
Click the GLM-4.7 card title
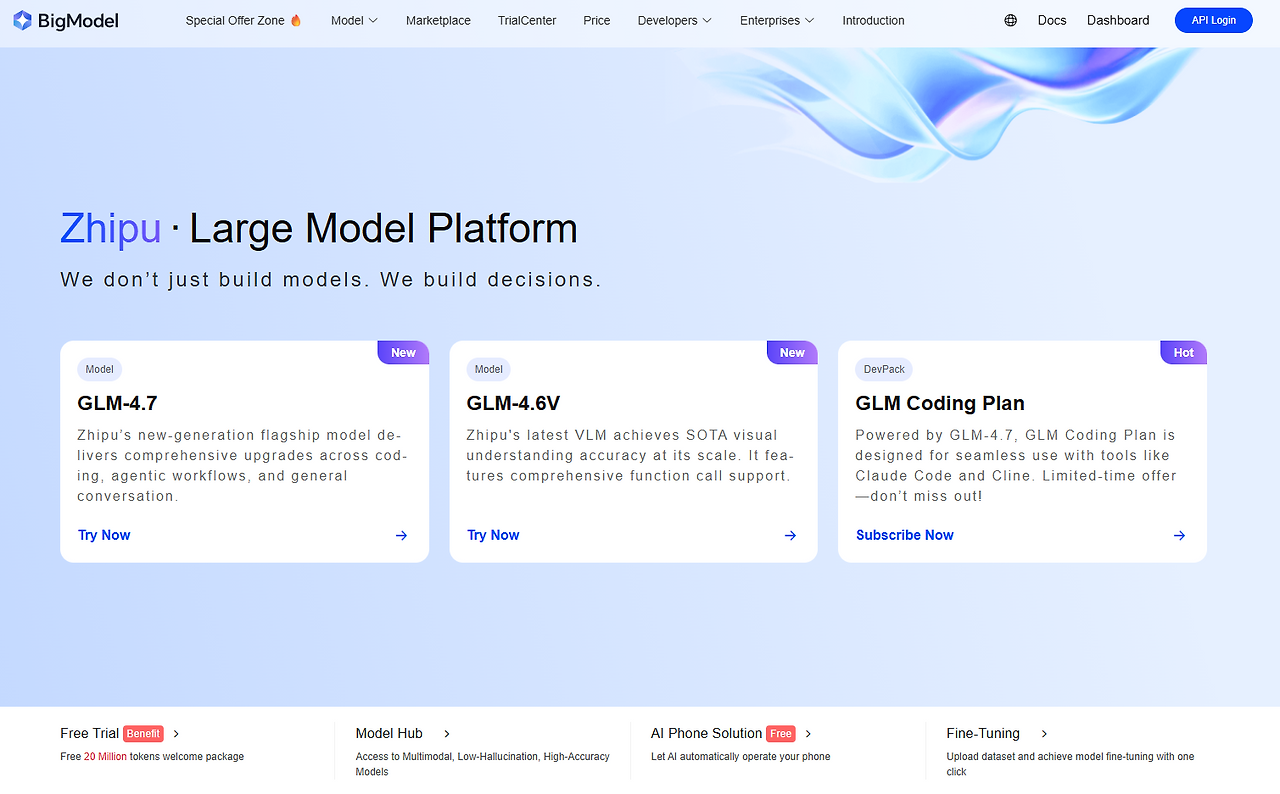[117, 404]
